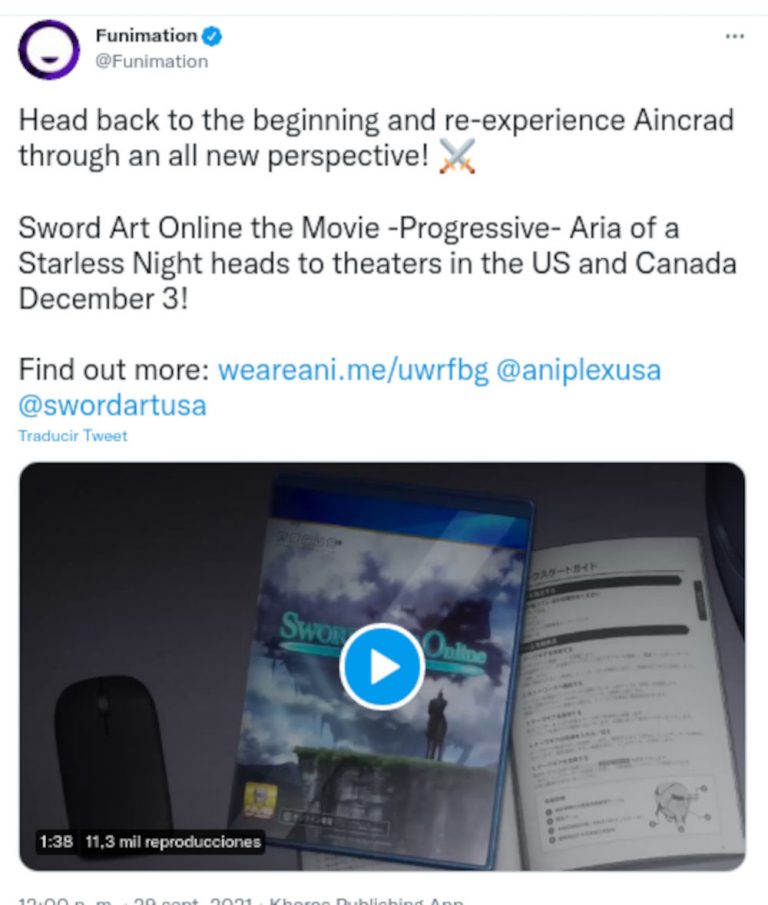
Task: Click the 11,3 mil reproducciones view count
Action: [173, 842]
